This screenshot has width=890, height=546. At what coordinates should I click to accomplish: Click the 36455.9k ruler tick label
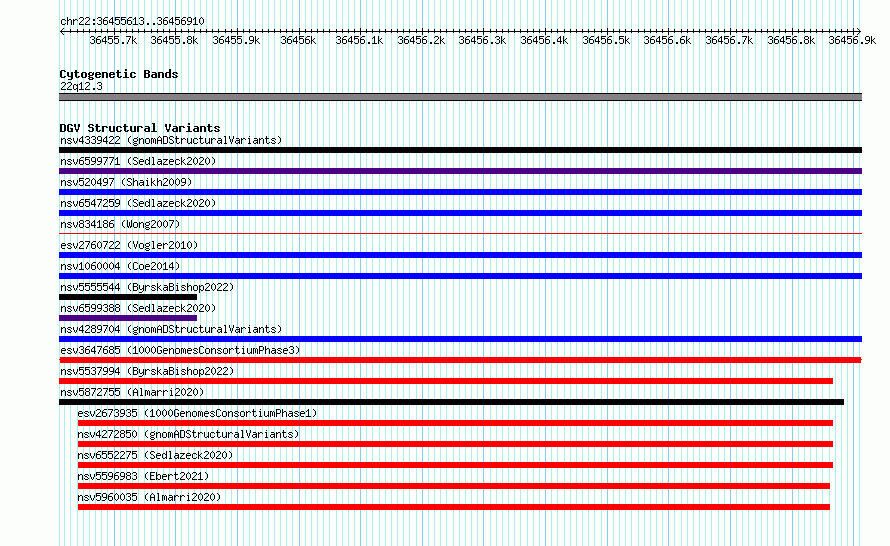pos(236,40)
